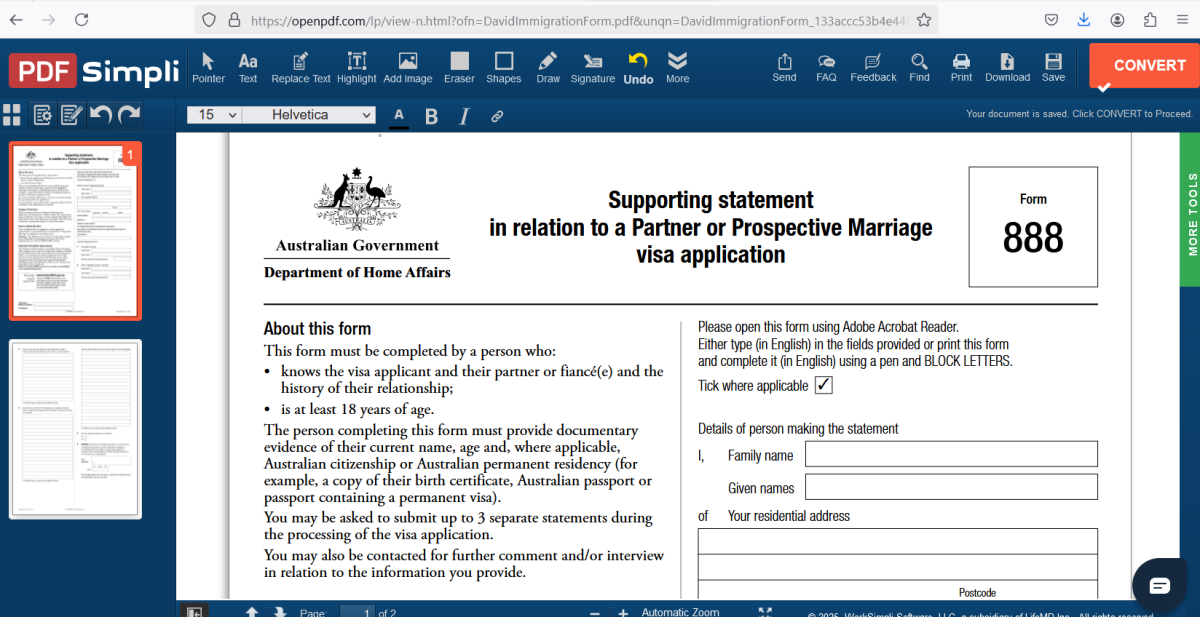Click the Undo icon in the toolbar
The width and height of the screenshot is (1200, 617).
tap(638, 67)
